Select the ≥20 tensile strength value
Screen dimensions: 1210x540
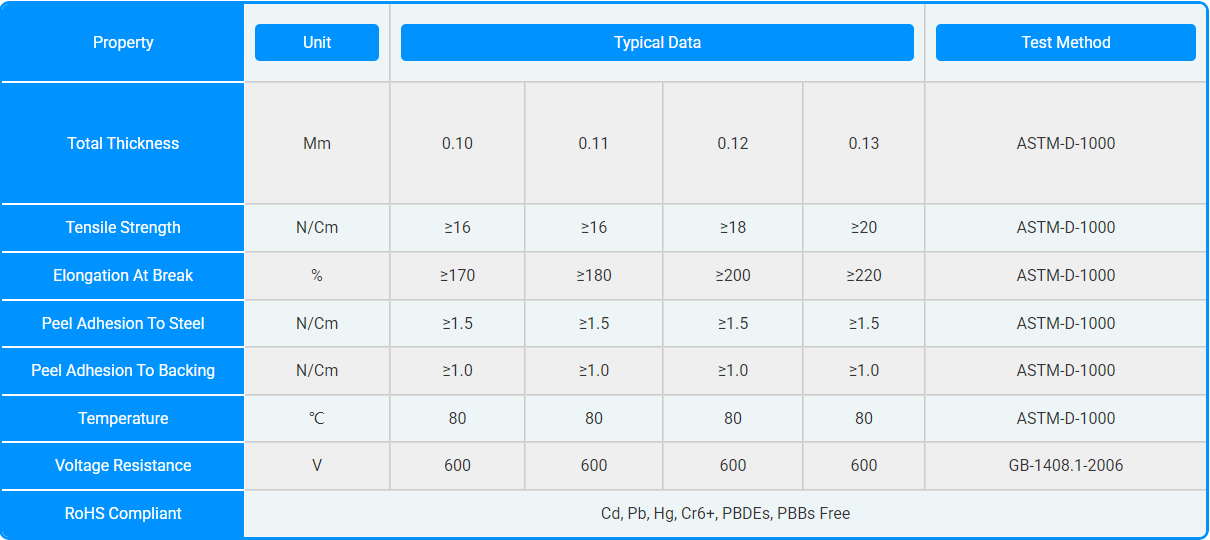point(864,227)
